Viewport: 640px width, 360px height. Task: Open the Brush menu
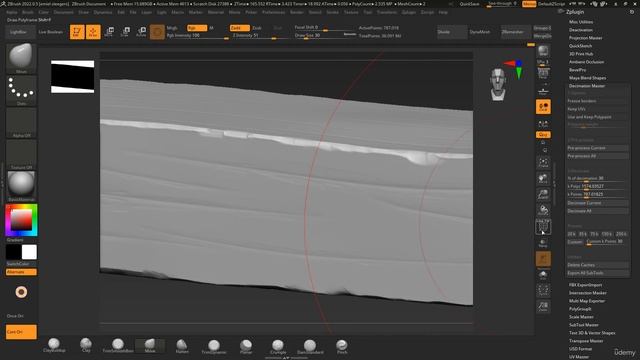pyautogui.click(x=28, y=12)
